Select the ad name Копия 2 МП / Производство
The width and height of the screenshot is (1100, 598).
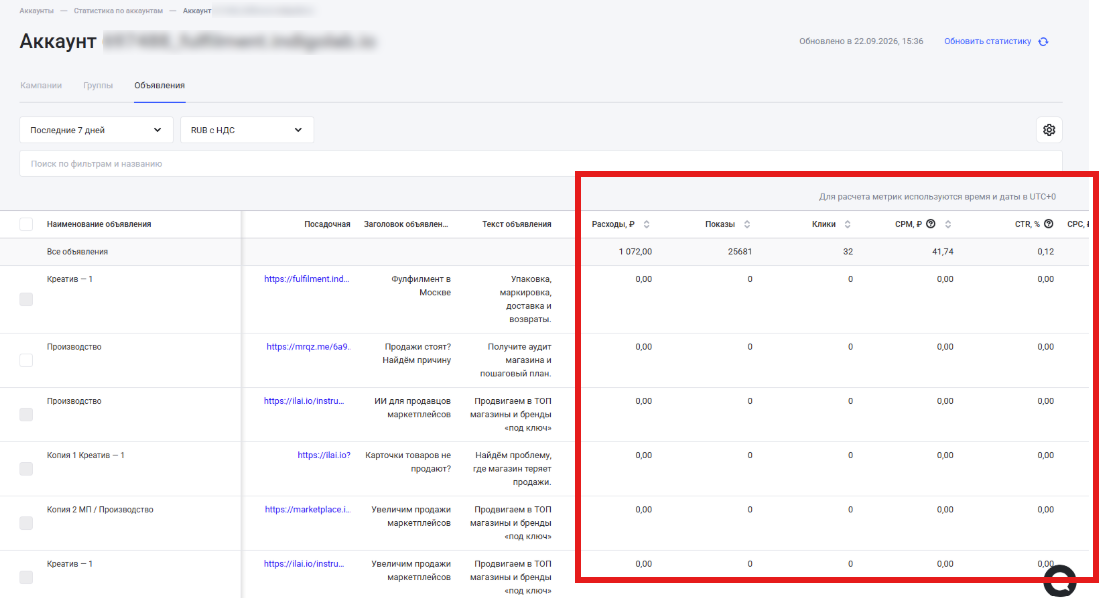click(x=100, y=510)
